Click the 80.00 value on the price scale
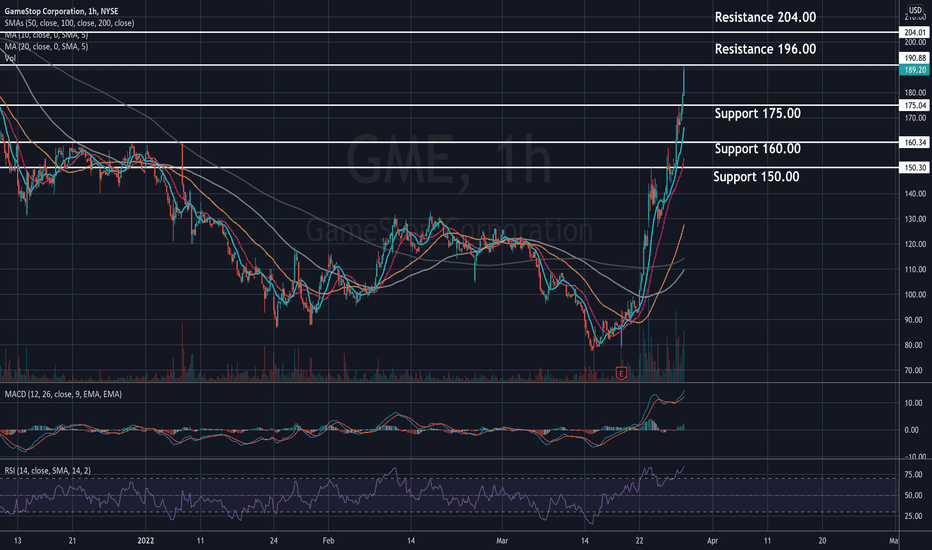 pyautogui.click(x=915, y=345)
